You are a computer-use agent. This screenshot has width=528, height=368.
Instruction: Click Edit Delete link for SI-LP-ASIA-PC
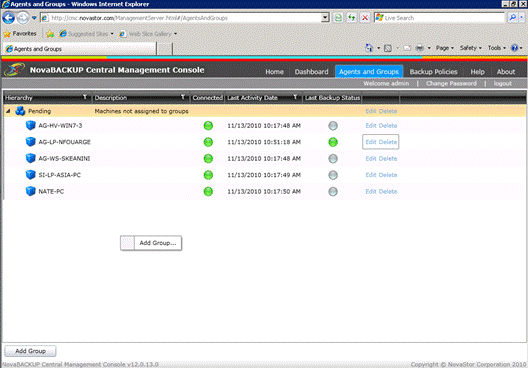(381, 175)
